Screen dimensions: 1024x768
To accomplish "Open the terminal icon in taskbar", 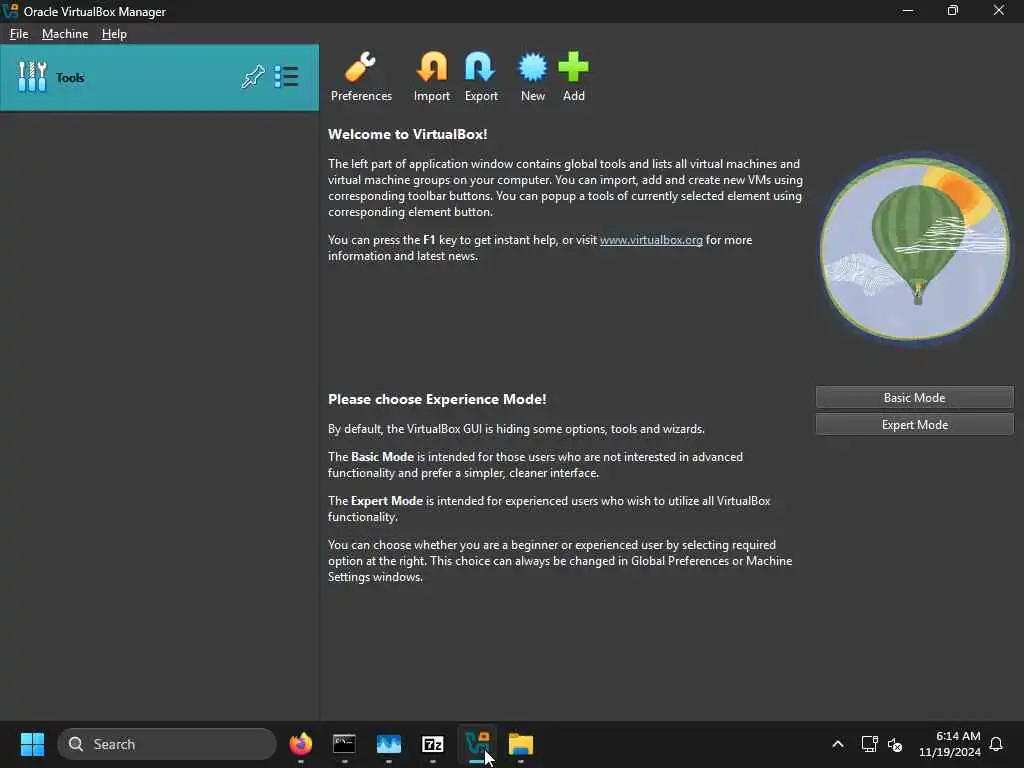I will [x=344, y=744].
